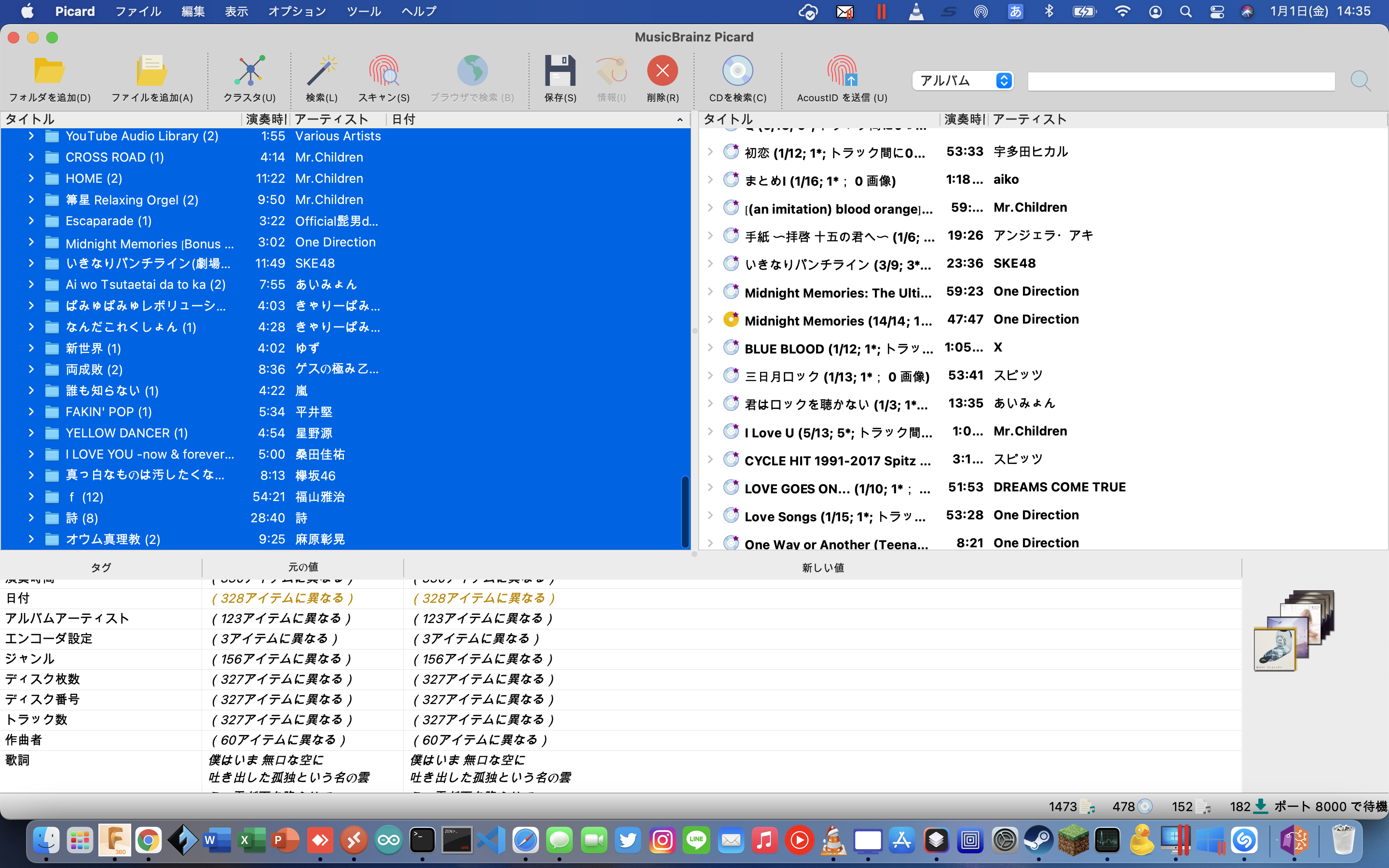Image resolution: width=1389 pixels, height=868 pixels.
Task: Click the Lookup in Browser (ブラウザで検索) globe icon
Action: pos(472,71)
